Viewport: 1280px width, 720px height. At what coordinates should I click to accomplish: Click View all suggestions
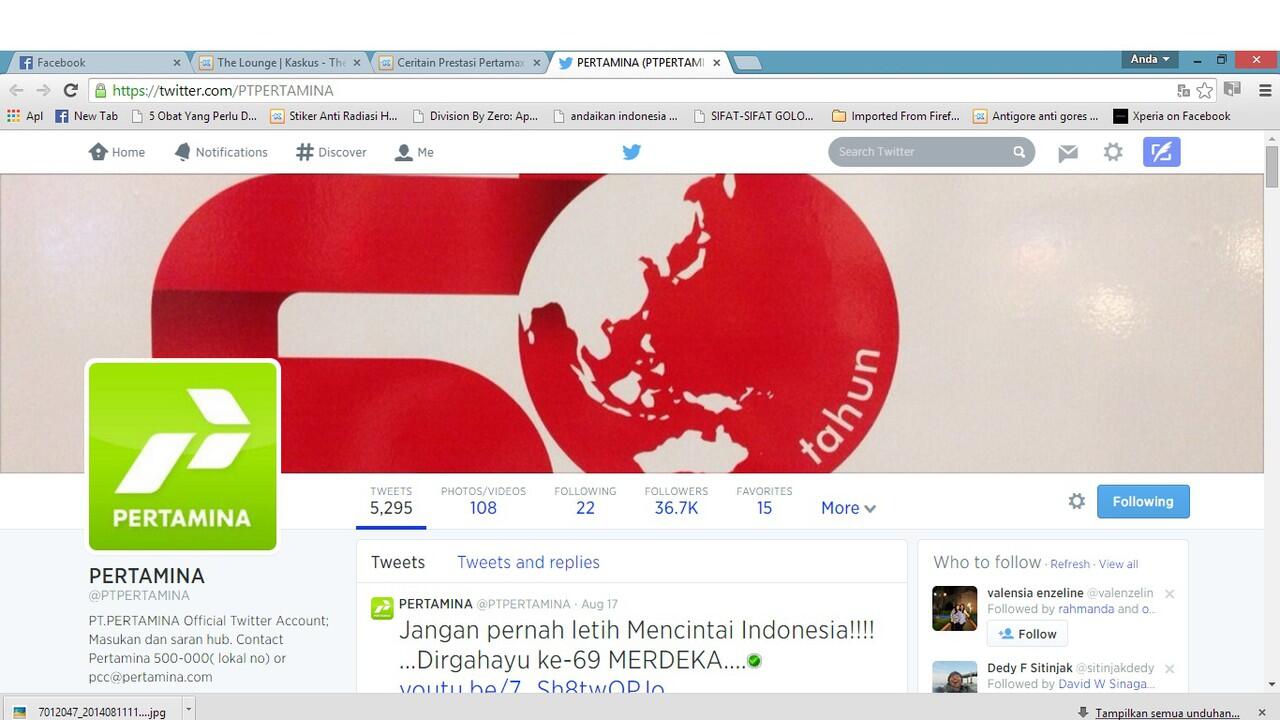pyautogui.click(x=1118, y=564)
